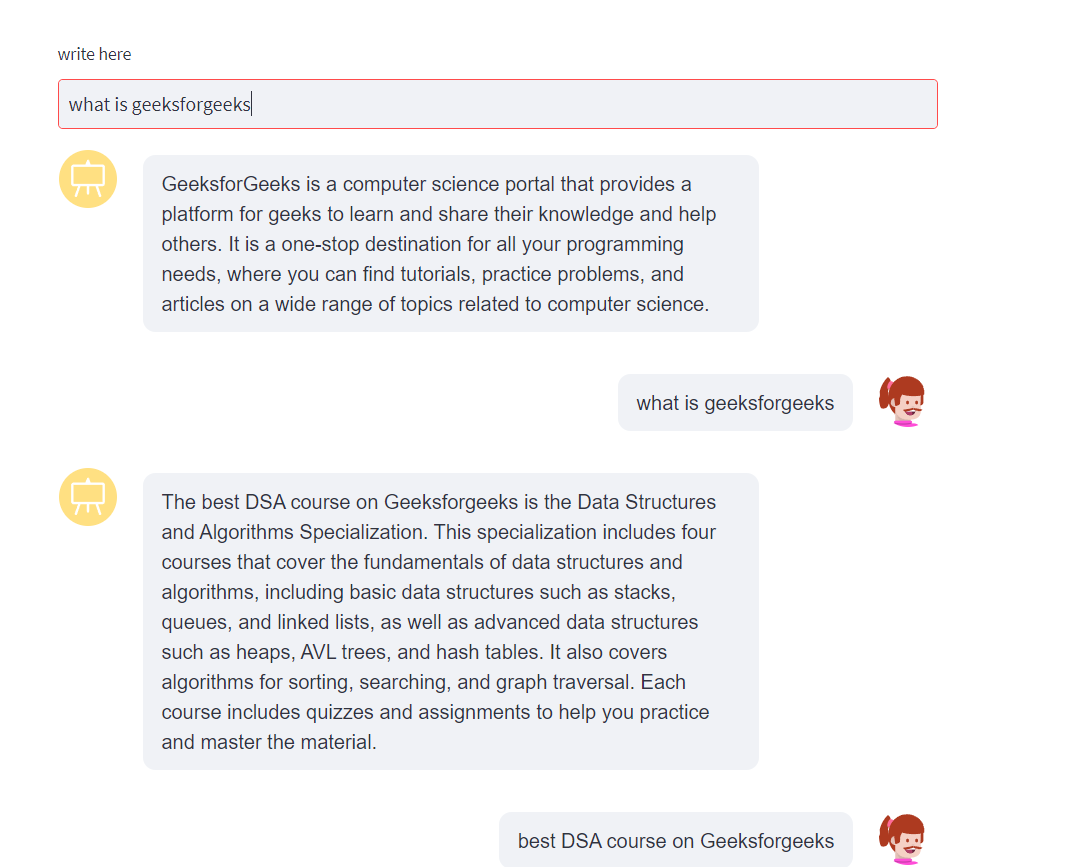The image size is (1076, 867).
Task: Click the second bot easel avatar icon
Action: [88, 497]
